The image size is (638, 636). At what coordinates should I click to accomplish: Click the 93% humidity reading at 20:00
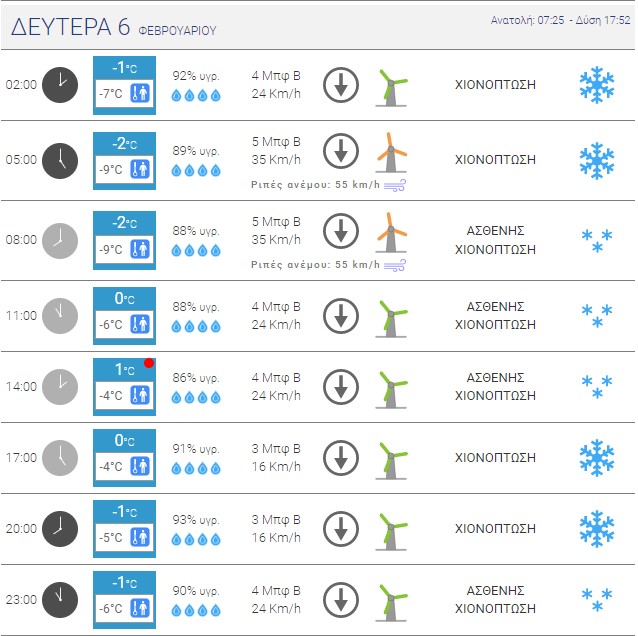tap(196, 520)
